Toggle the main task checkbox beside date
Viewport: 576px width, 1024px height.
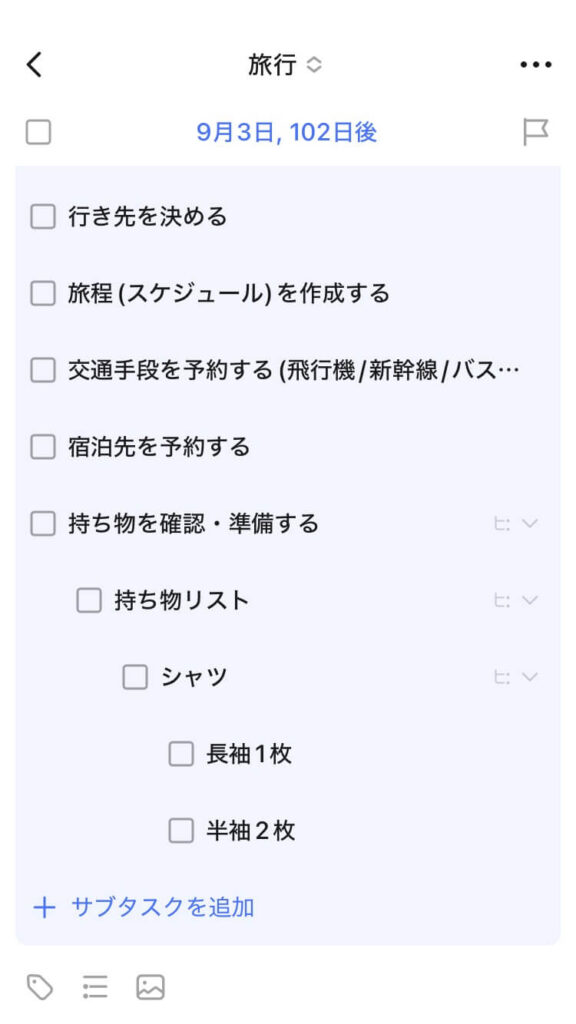tap(39, 133)
